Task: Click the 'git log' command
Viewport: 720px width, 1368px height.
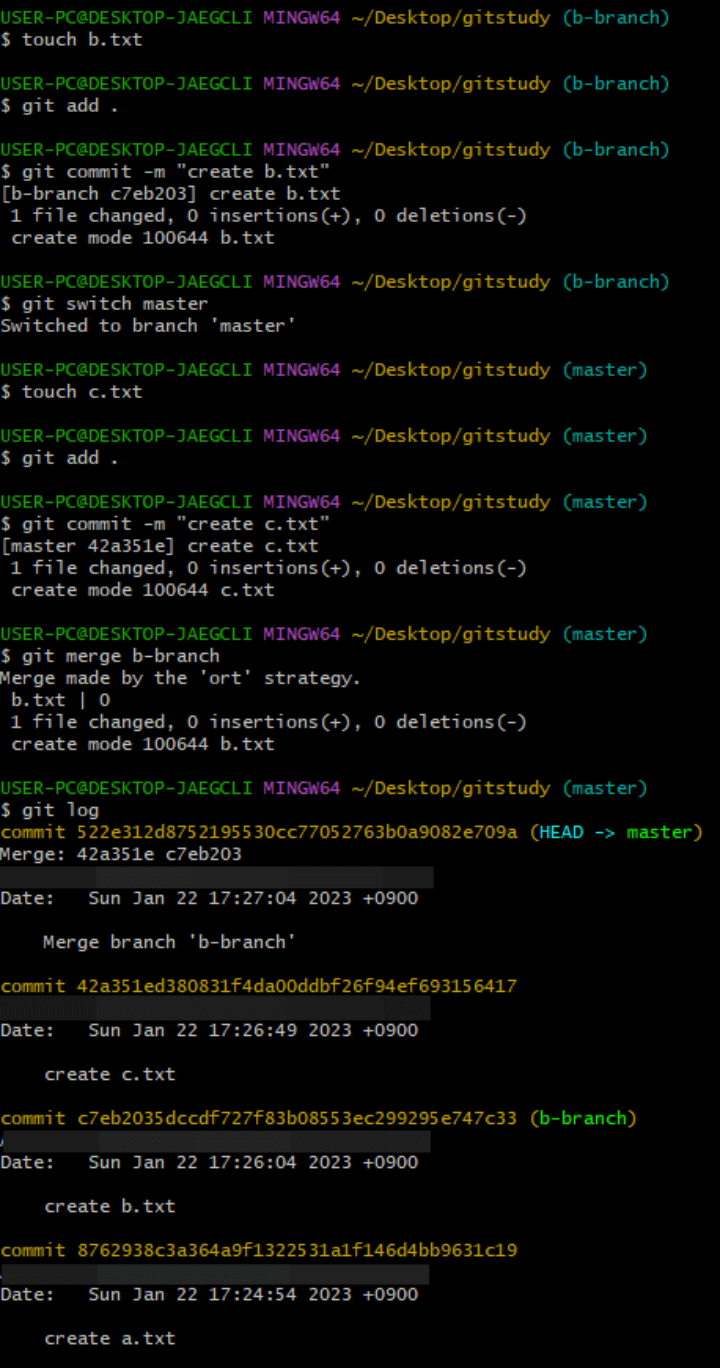Action: pos(49,810)
